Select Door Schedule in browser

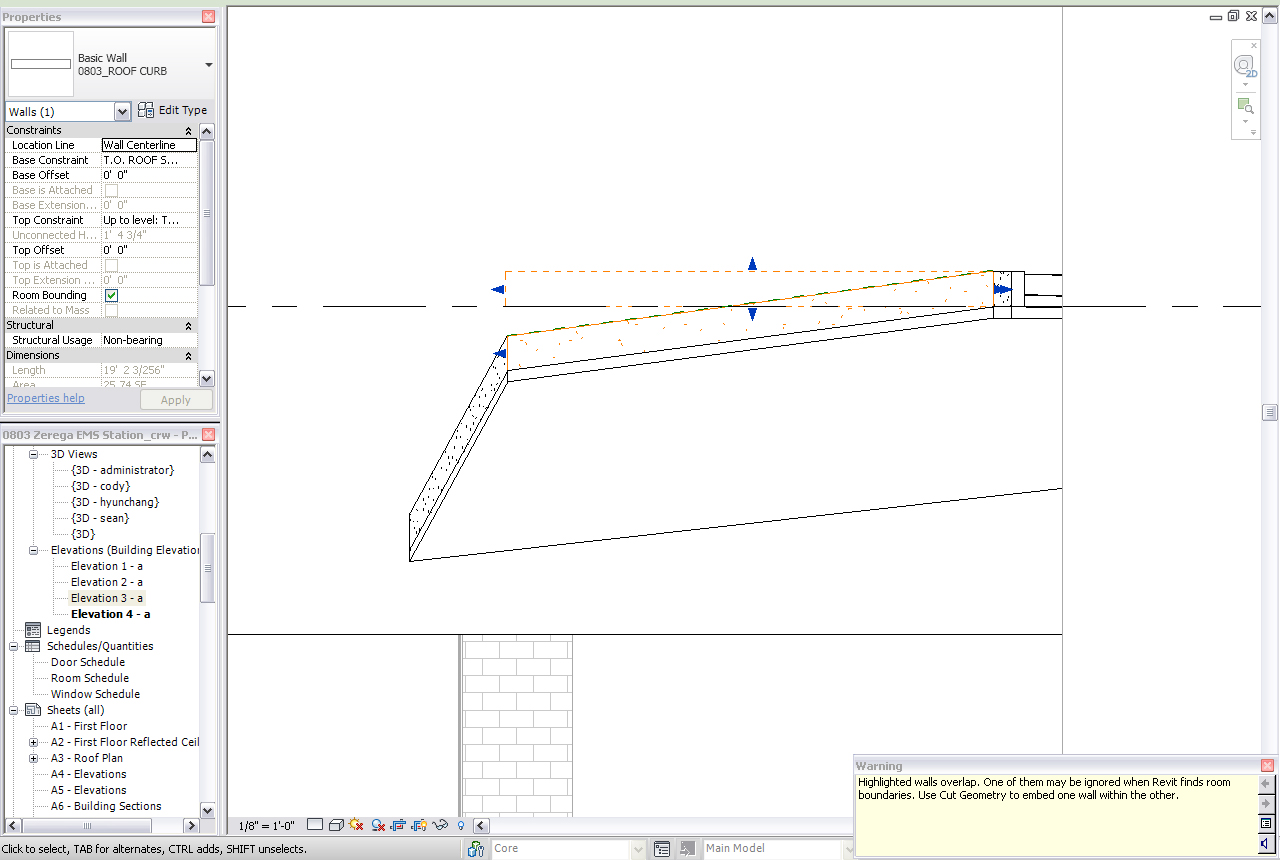pos(88,662)
